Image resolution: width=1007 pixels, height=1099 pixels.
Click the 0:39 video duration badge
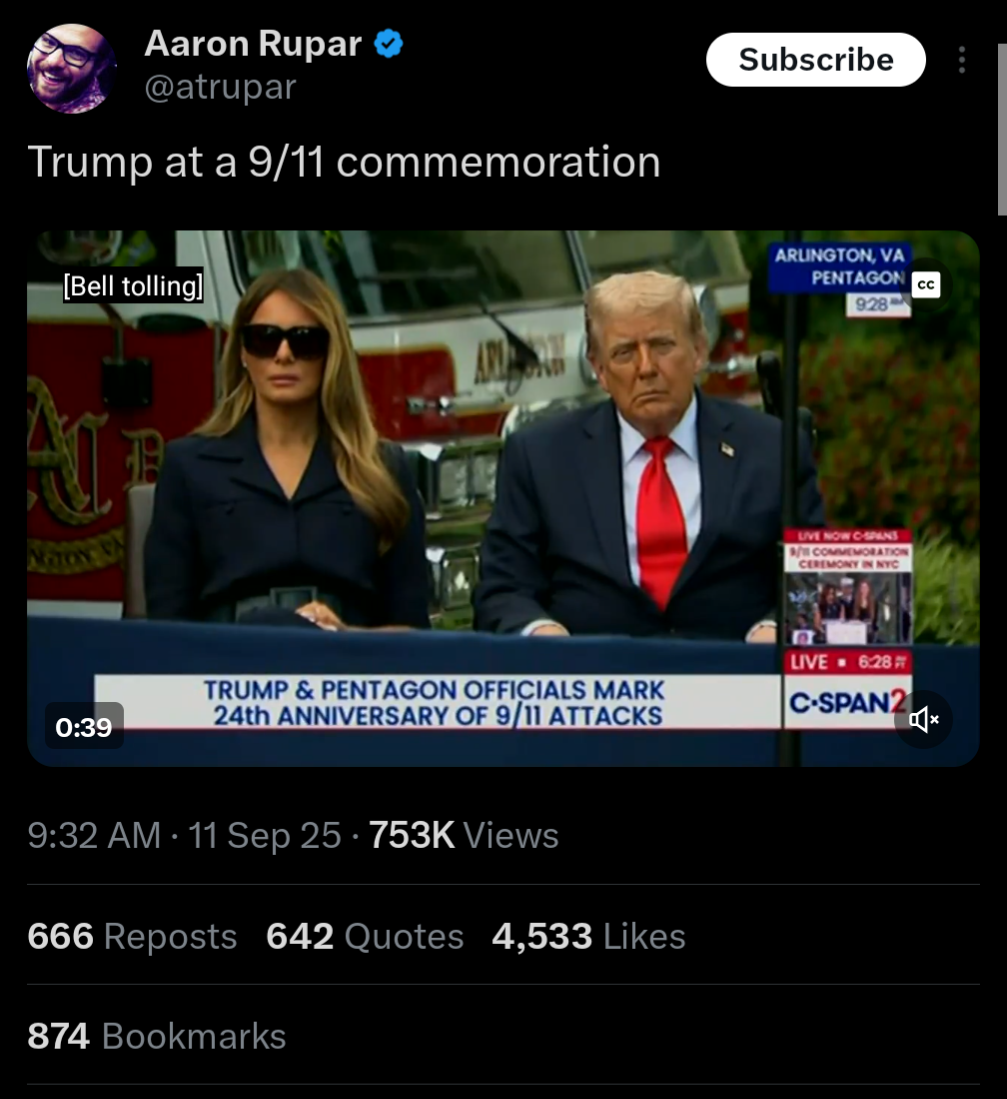pyautogui.click(x=84, y=727)
